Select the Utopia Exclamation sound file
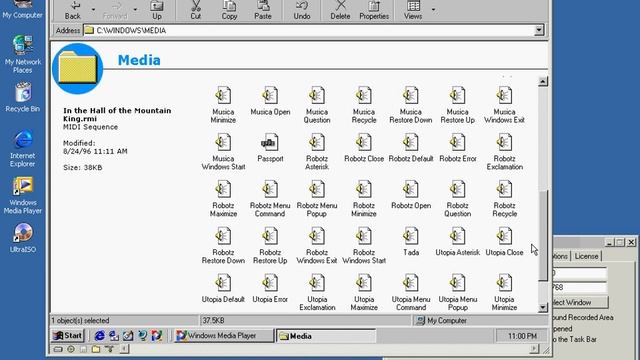640x360 pixels. pos(317,293)
